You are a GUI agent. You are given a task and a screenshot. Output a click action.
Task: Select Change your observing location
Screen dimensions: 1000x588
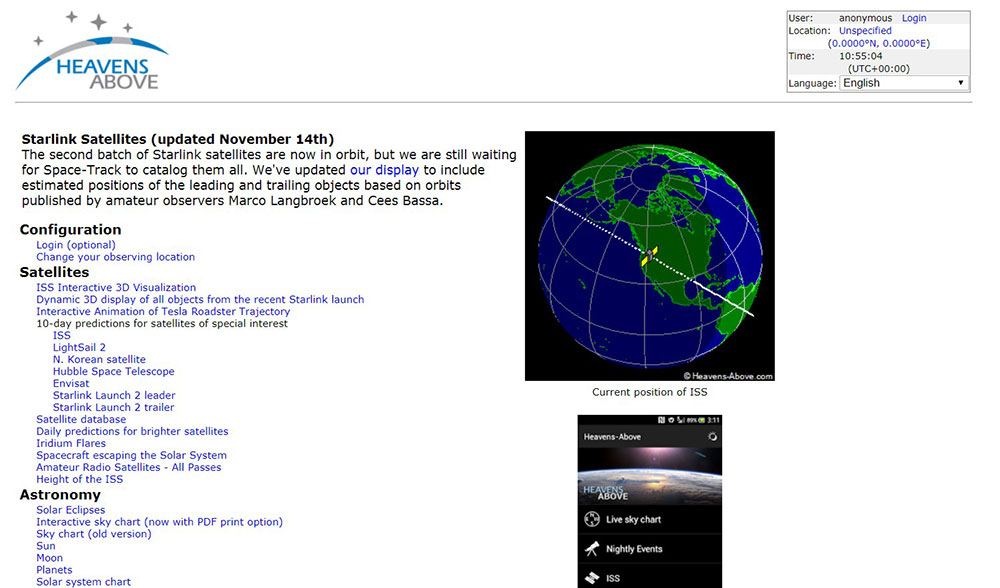click(115, 257)
